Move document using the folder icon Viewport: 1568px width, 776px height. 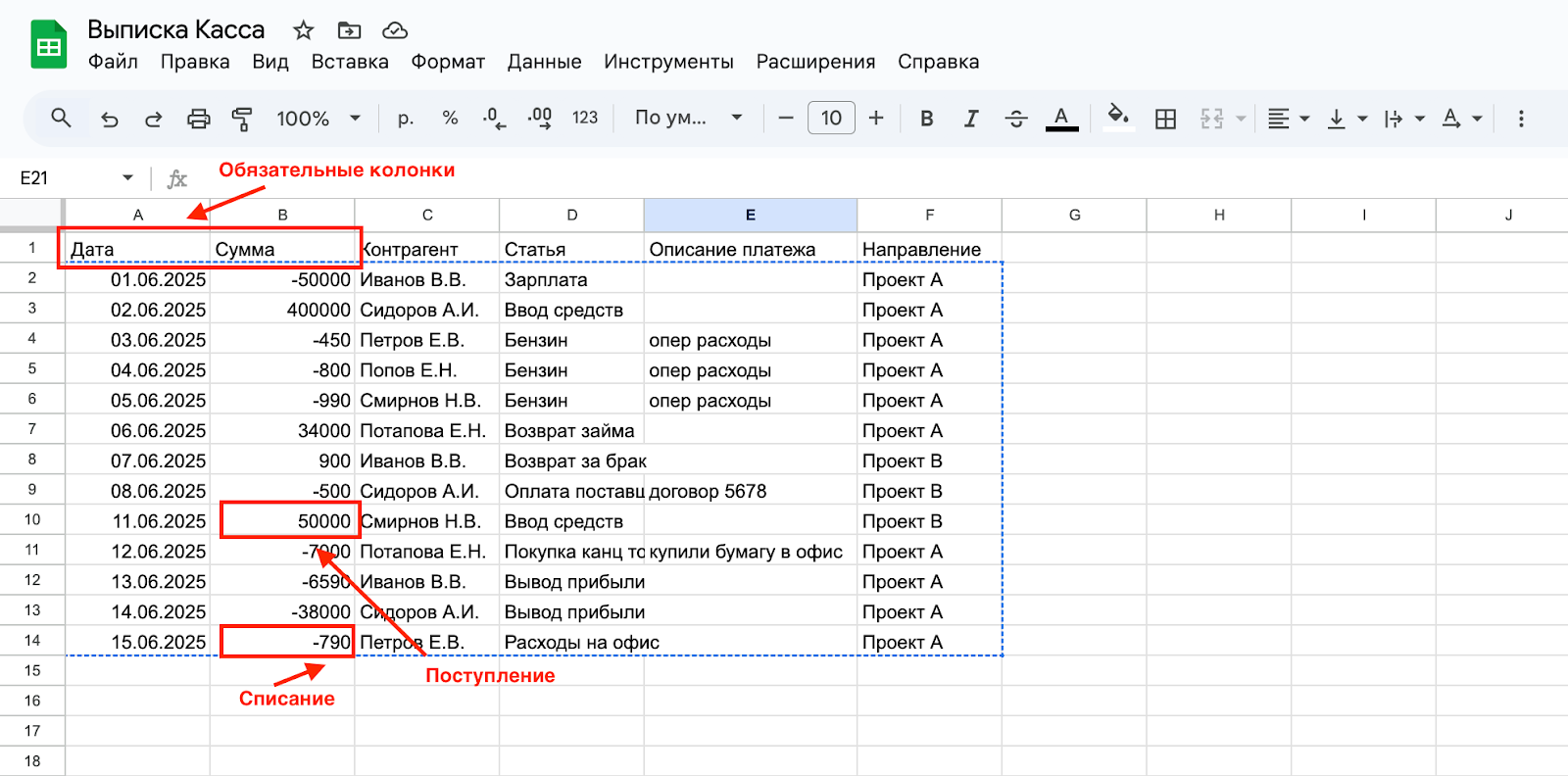[x=349, y=30]
